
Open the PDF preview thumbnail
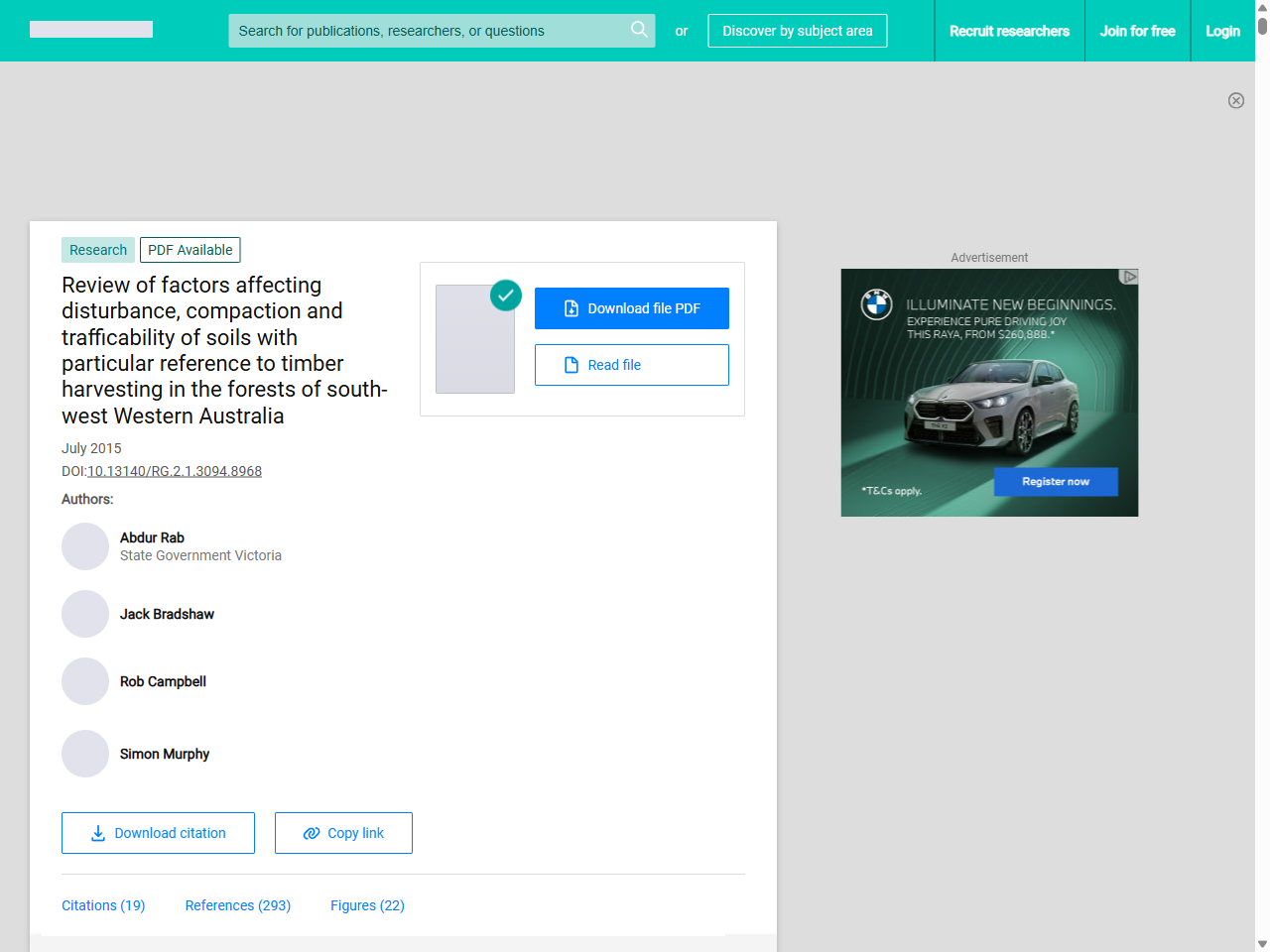475,339
